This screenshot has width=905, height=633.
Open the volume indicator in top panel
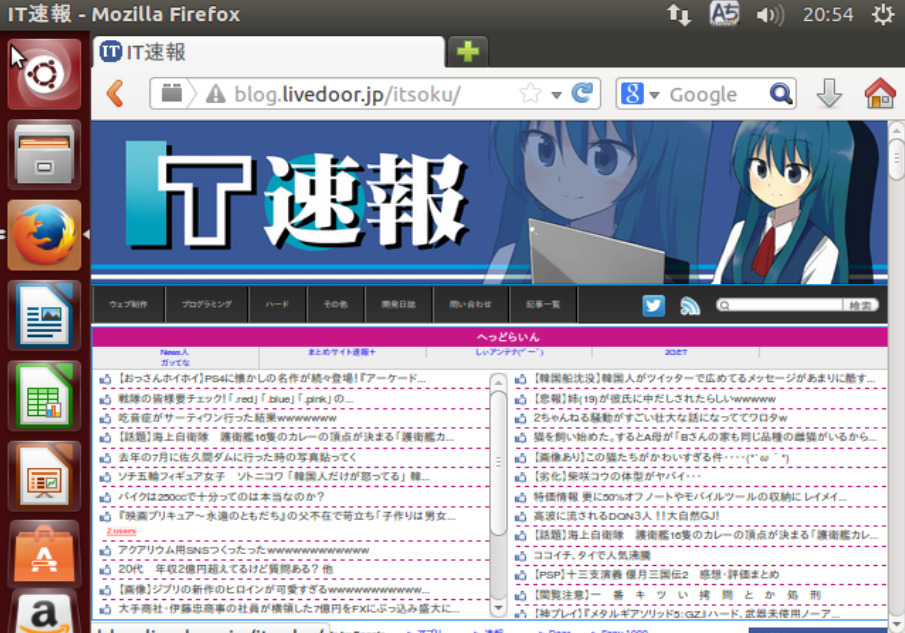[x=770, y=14]
